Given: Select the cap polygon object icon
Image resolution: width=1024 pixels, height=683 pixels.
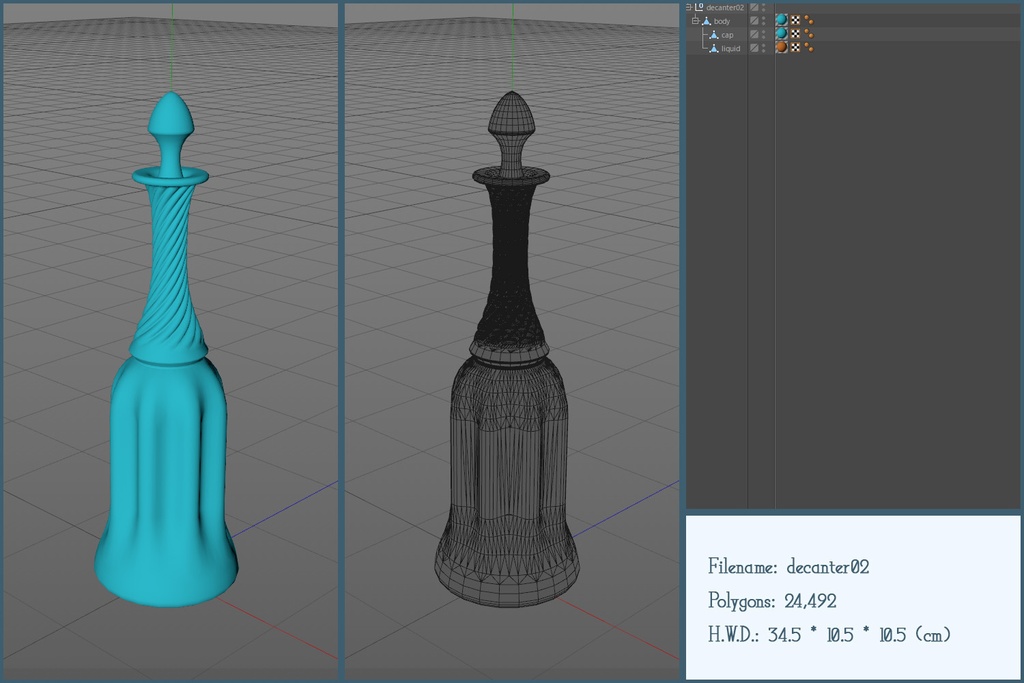Looking at the screenshot, I should pyautogui.click(x=714, y=35).
